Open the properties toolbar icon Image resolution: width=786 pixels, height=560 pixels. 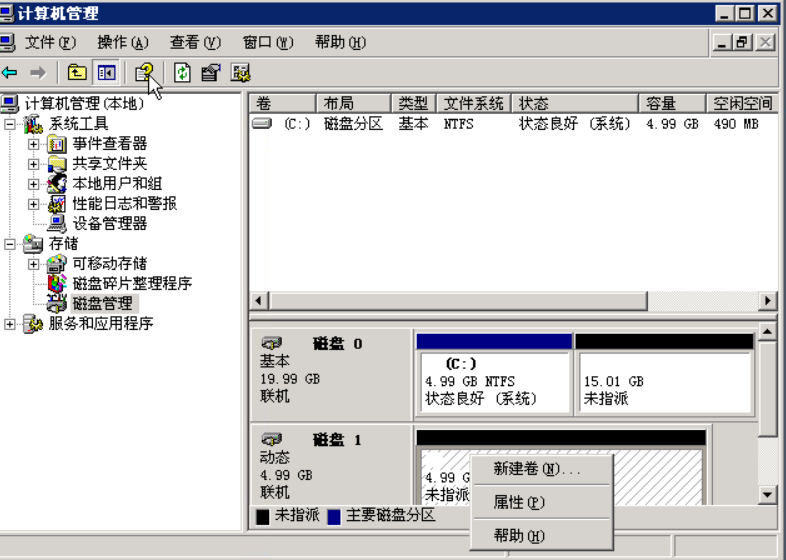[x=211, y=73]
